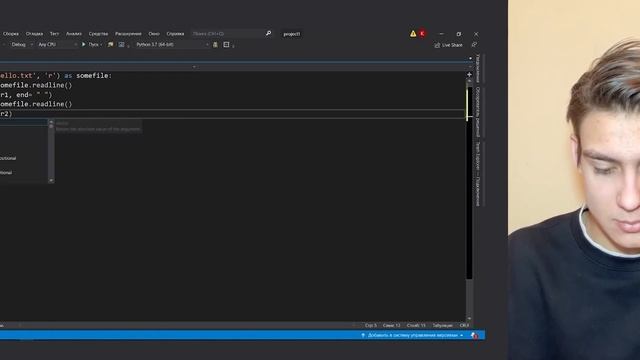The height and width of the screenshot is (360, 640).
Task: Open the Окно menu
Action: (x=154, y=34)
